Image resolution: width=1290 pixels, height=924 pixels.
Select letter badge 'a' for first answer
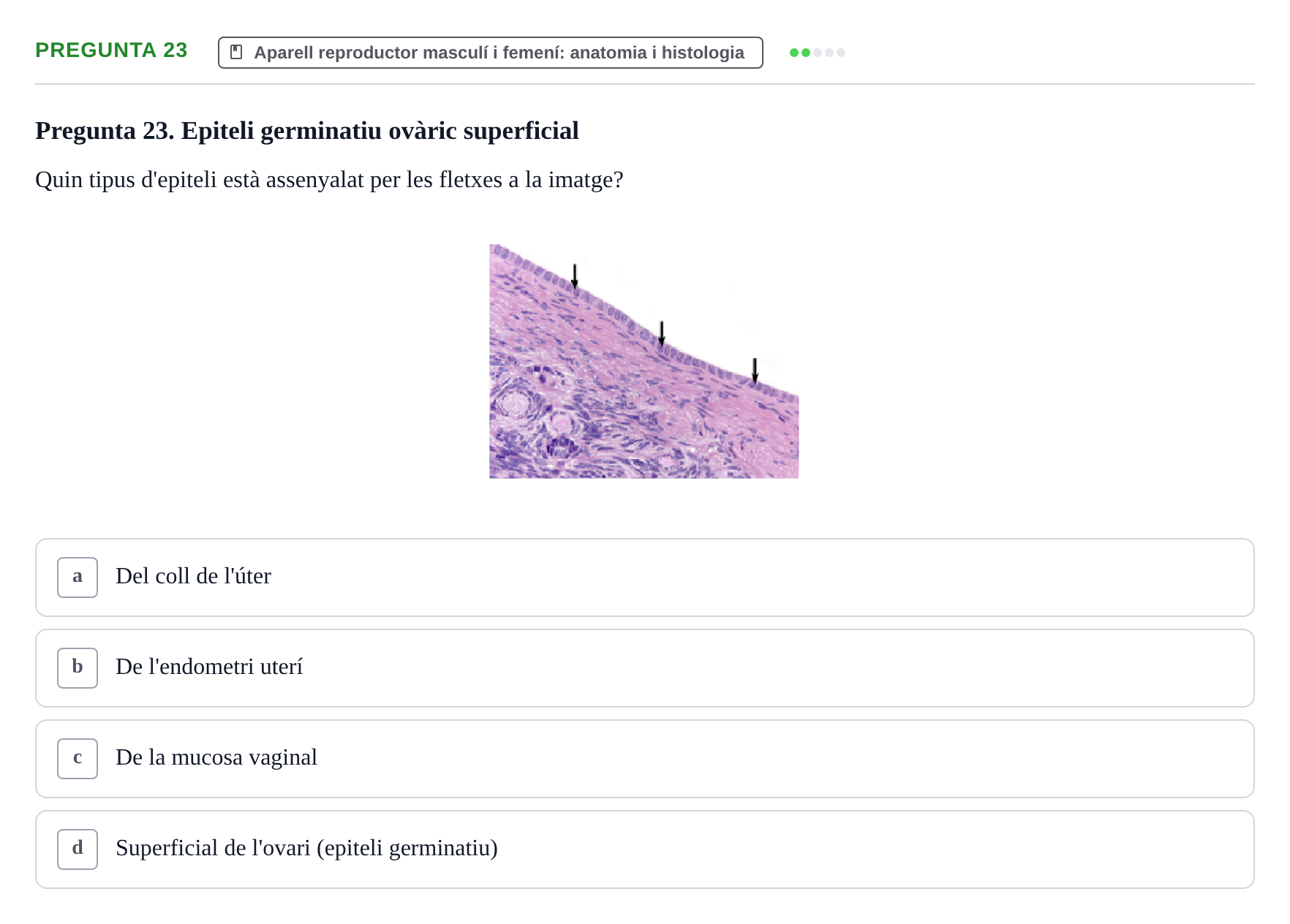point(78,577)
